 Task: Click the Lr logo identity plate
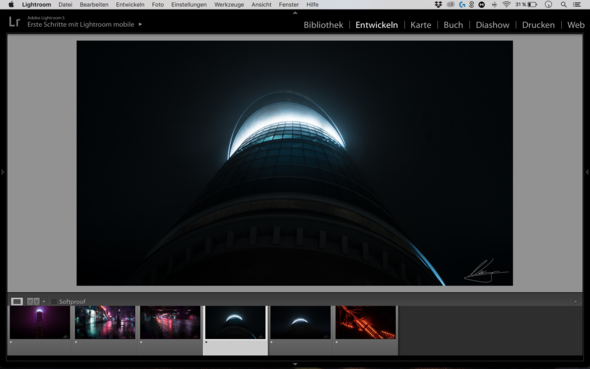tap(14, 22)
